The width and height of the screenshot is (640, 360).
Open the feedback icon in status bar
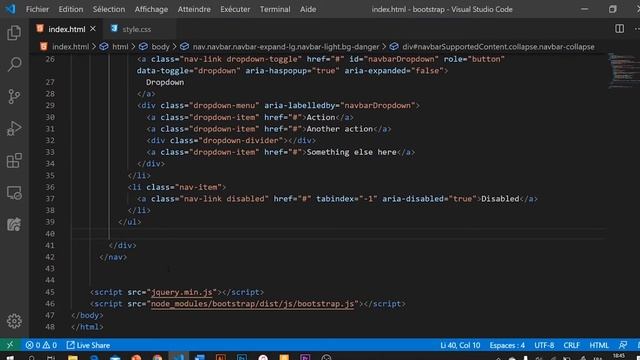(623, 345)
